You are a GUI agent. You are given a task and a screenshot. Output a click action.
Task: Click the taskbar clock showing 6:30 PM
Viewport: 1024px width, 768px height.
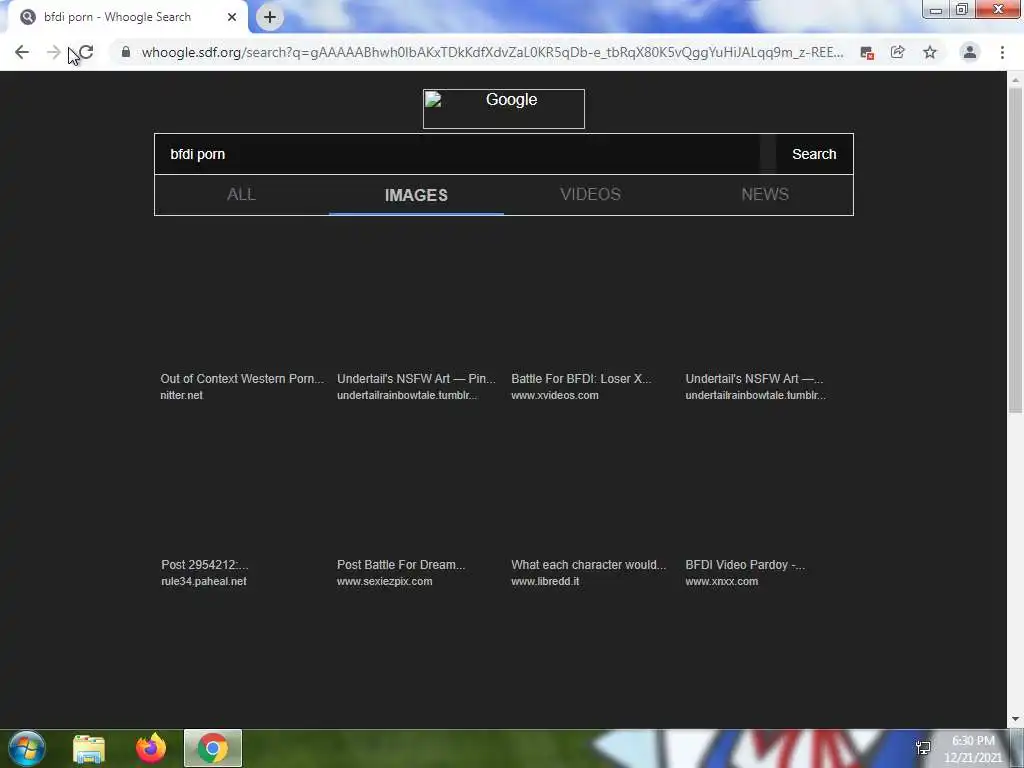click(x=972, y=749)
